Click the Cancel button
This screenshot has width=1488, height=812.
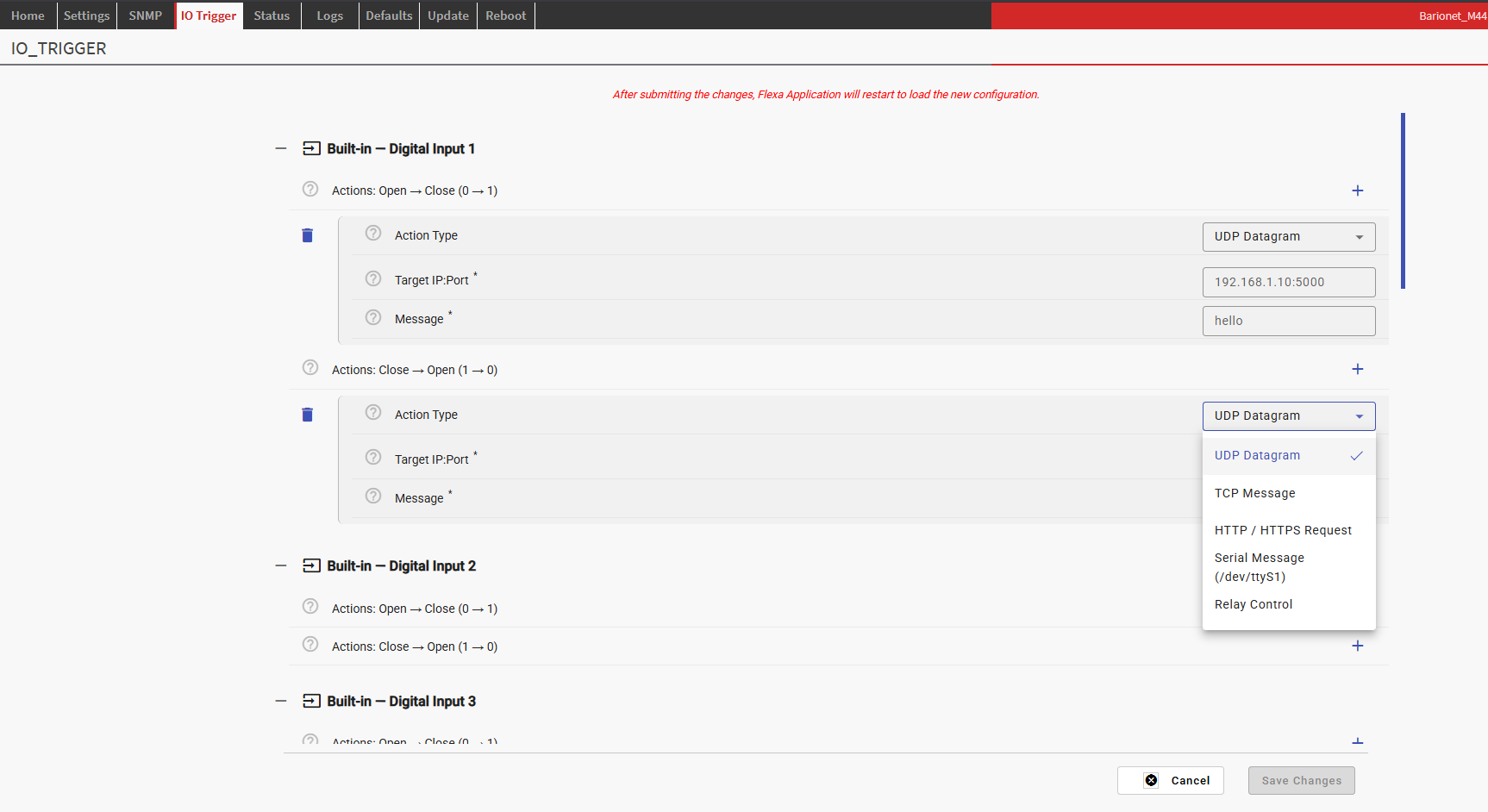coord(1170,780)
